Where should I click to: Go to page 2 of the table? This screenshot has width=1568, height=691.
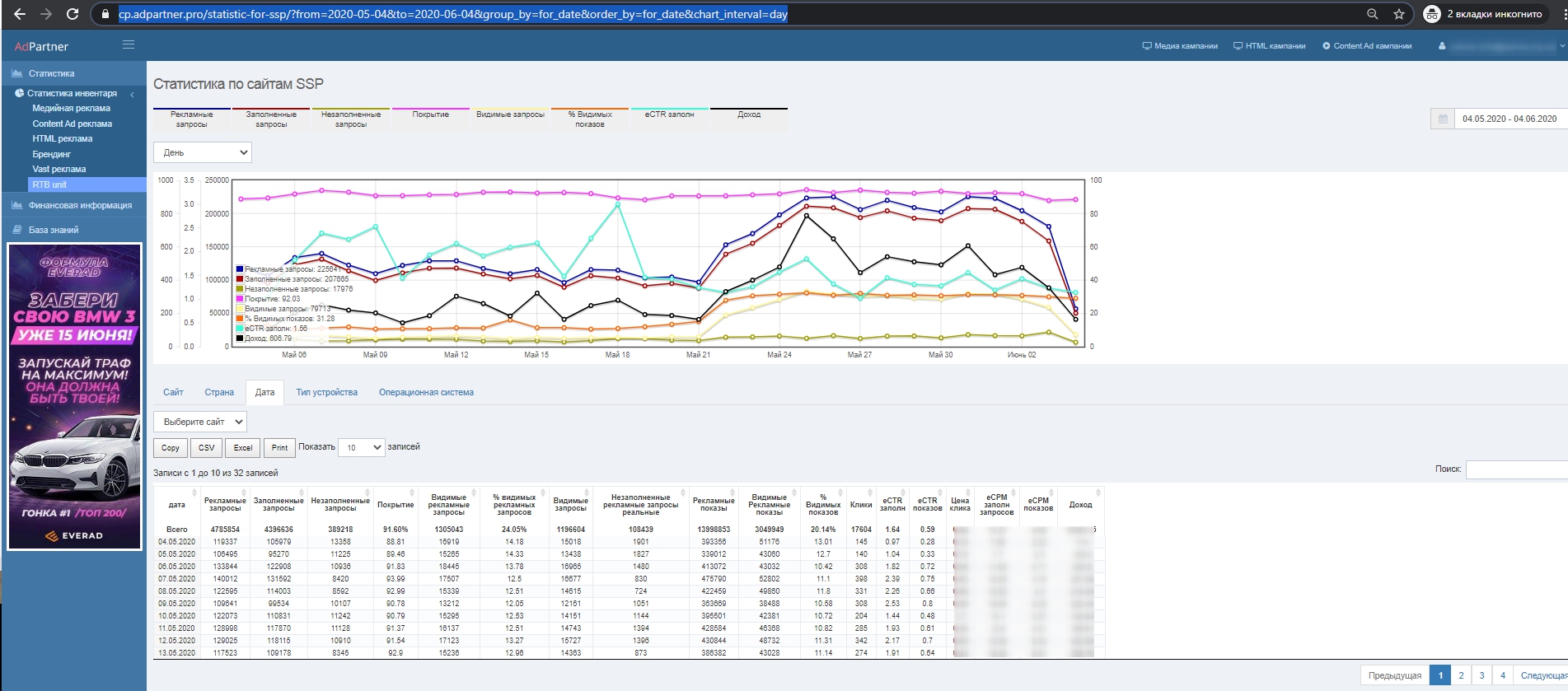pos(1461,675)
